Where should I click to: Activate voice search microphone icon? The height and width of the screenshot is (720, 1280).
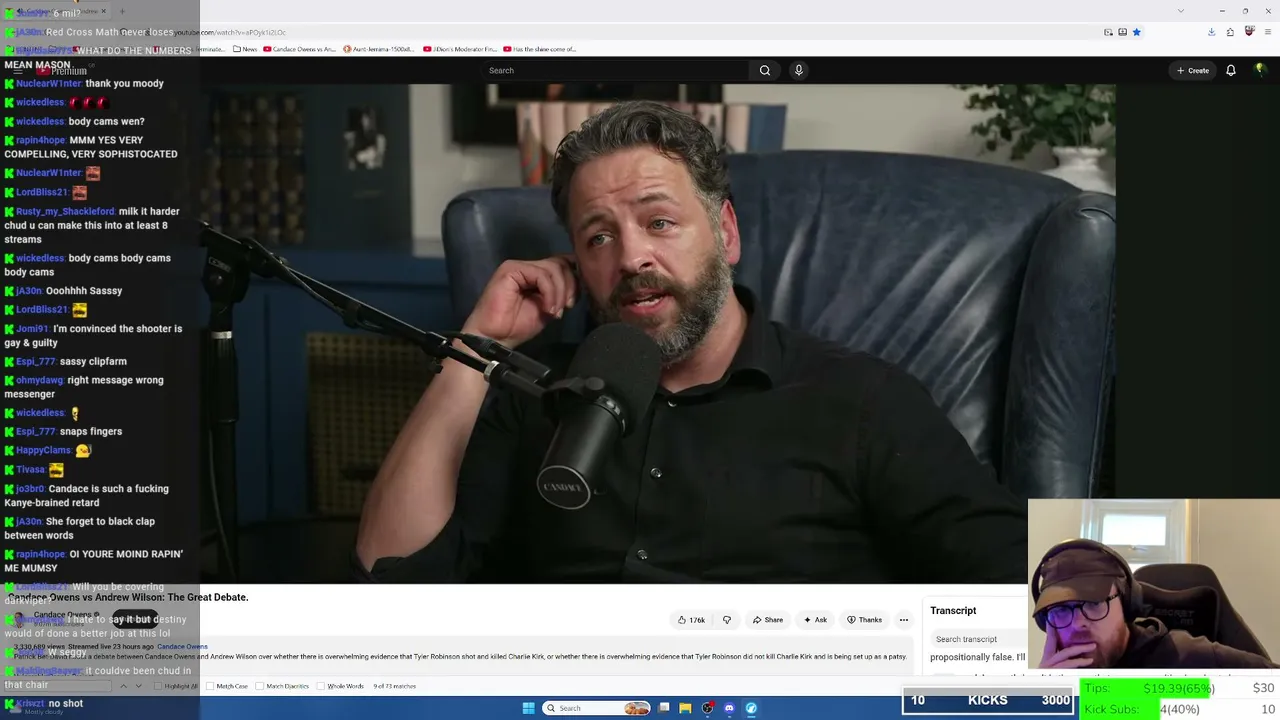coord(798,70)
